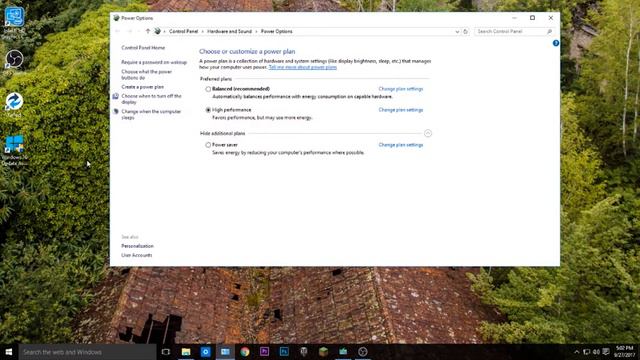
Task: Go to Control Panel breadcrumb
Action: [183, 31]
